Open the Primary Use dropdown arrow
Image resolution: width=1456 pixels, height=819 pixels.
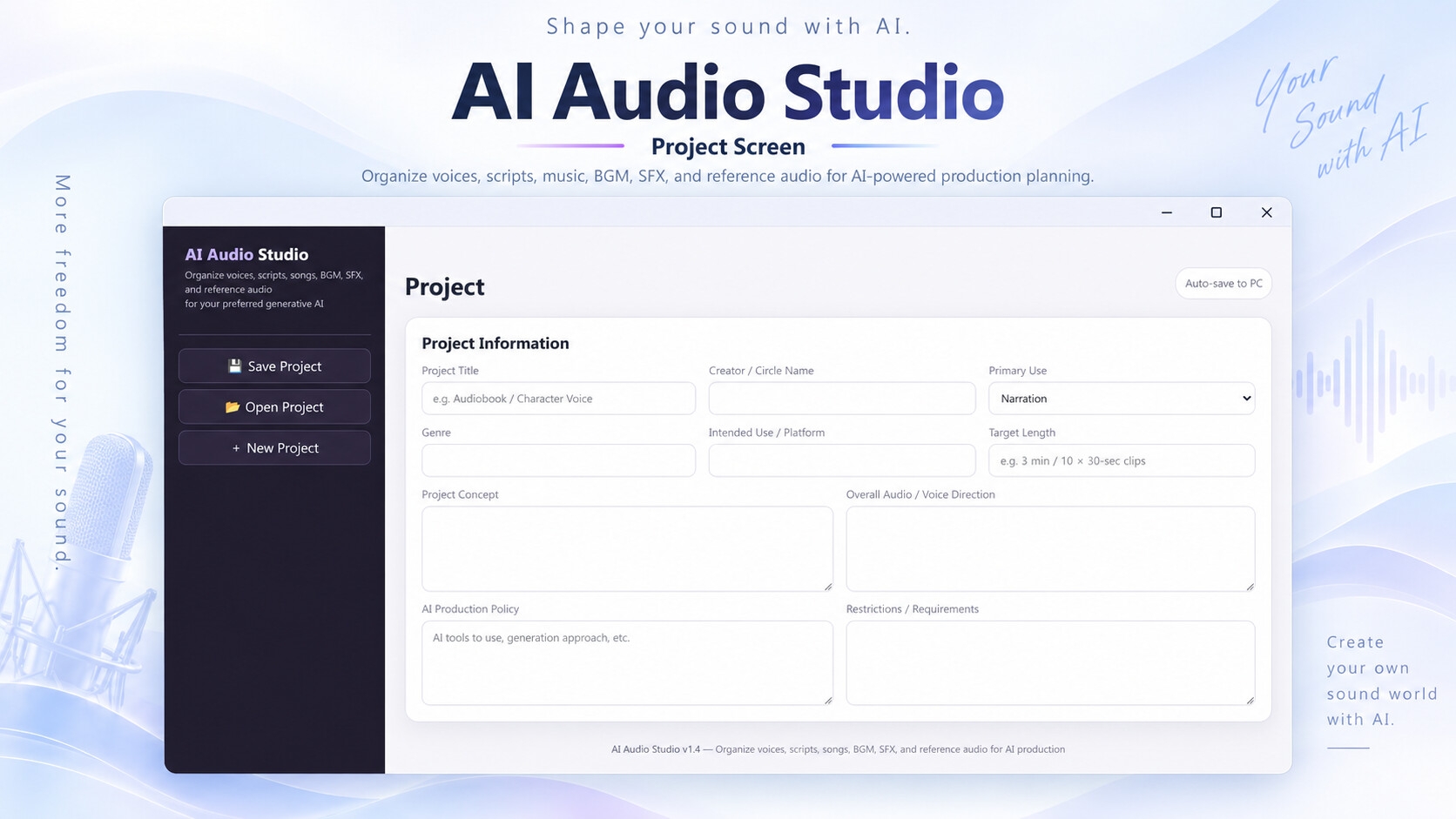1246,399
